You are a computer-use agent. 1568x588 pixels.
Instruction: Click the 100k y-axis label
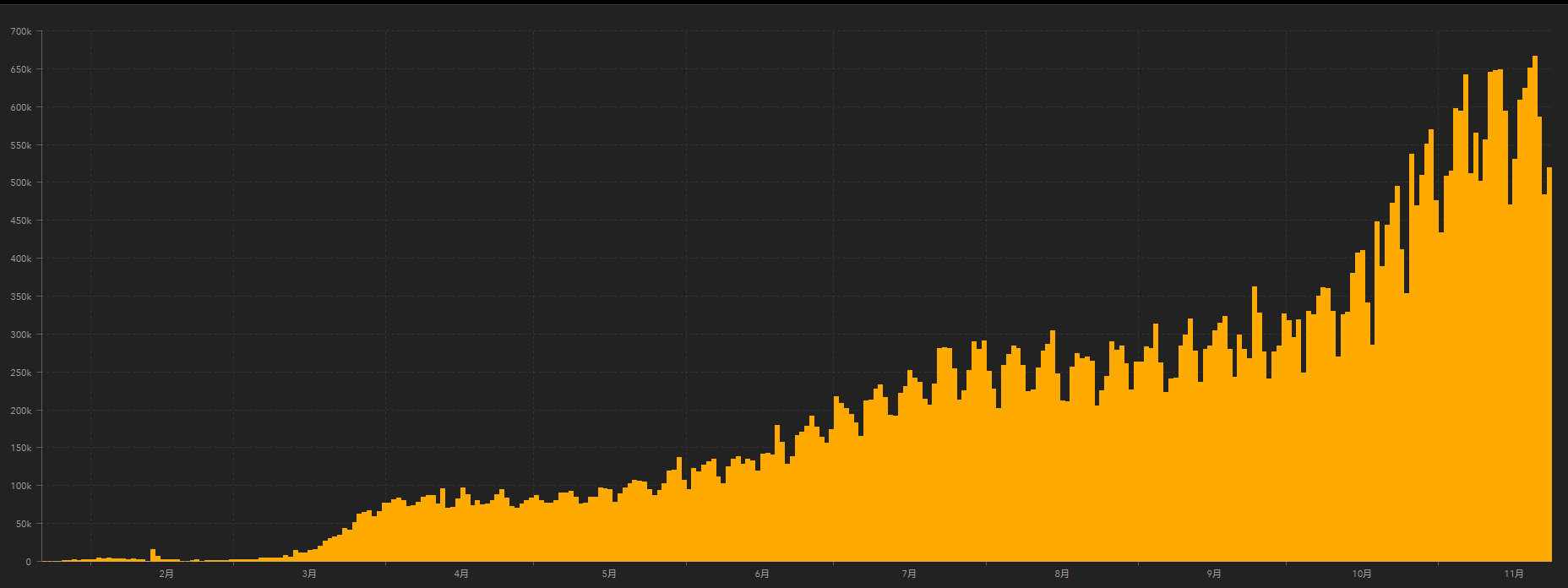21,486
